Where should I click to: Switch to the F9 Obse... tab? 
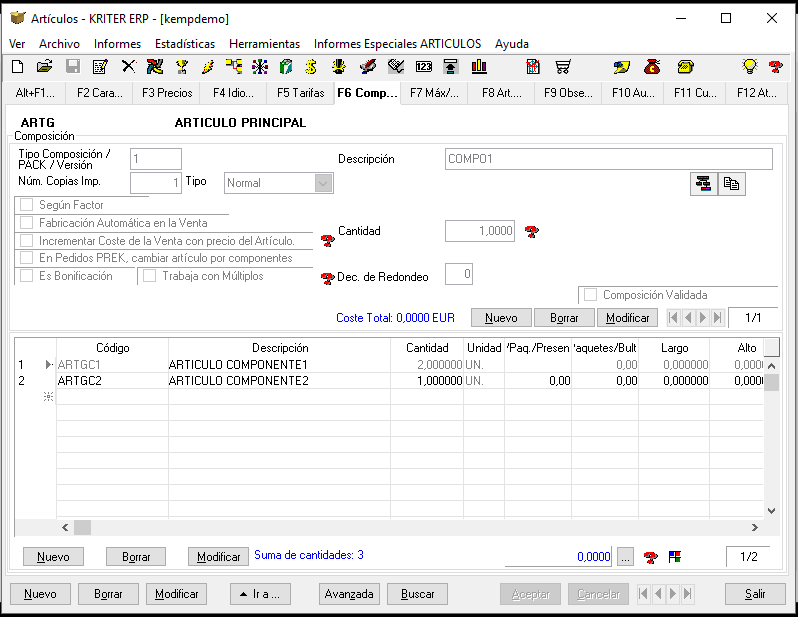coord(568,93)
